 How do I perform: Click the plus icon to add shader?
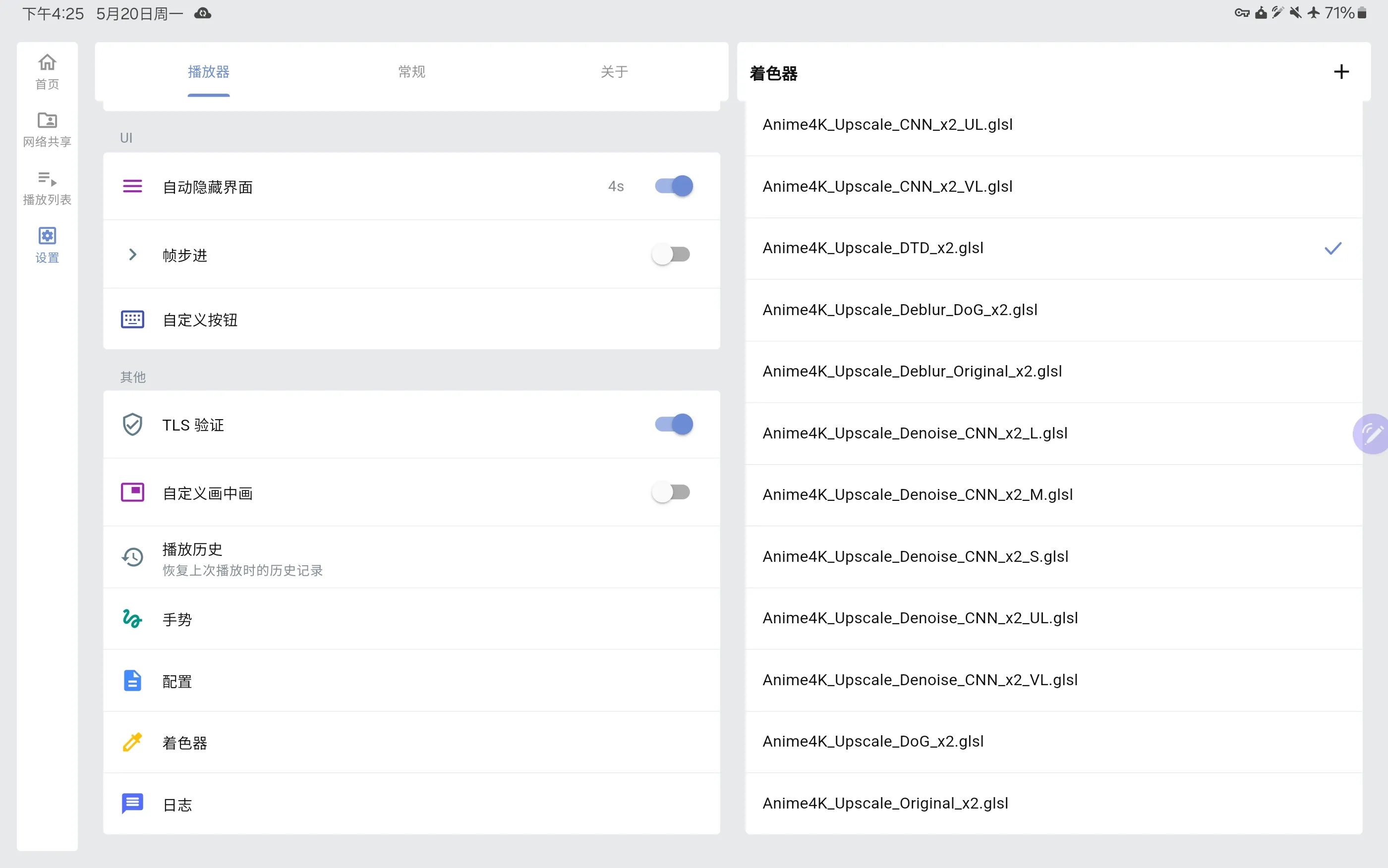(x=1341, y=72)
